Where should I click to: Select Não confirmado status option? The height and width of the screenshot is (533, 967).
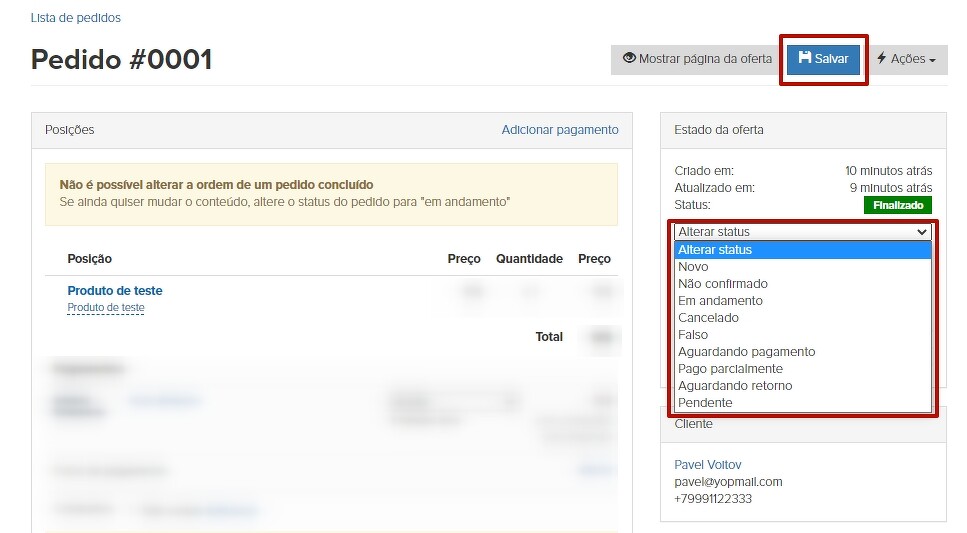click(x=722, y=284)
